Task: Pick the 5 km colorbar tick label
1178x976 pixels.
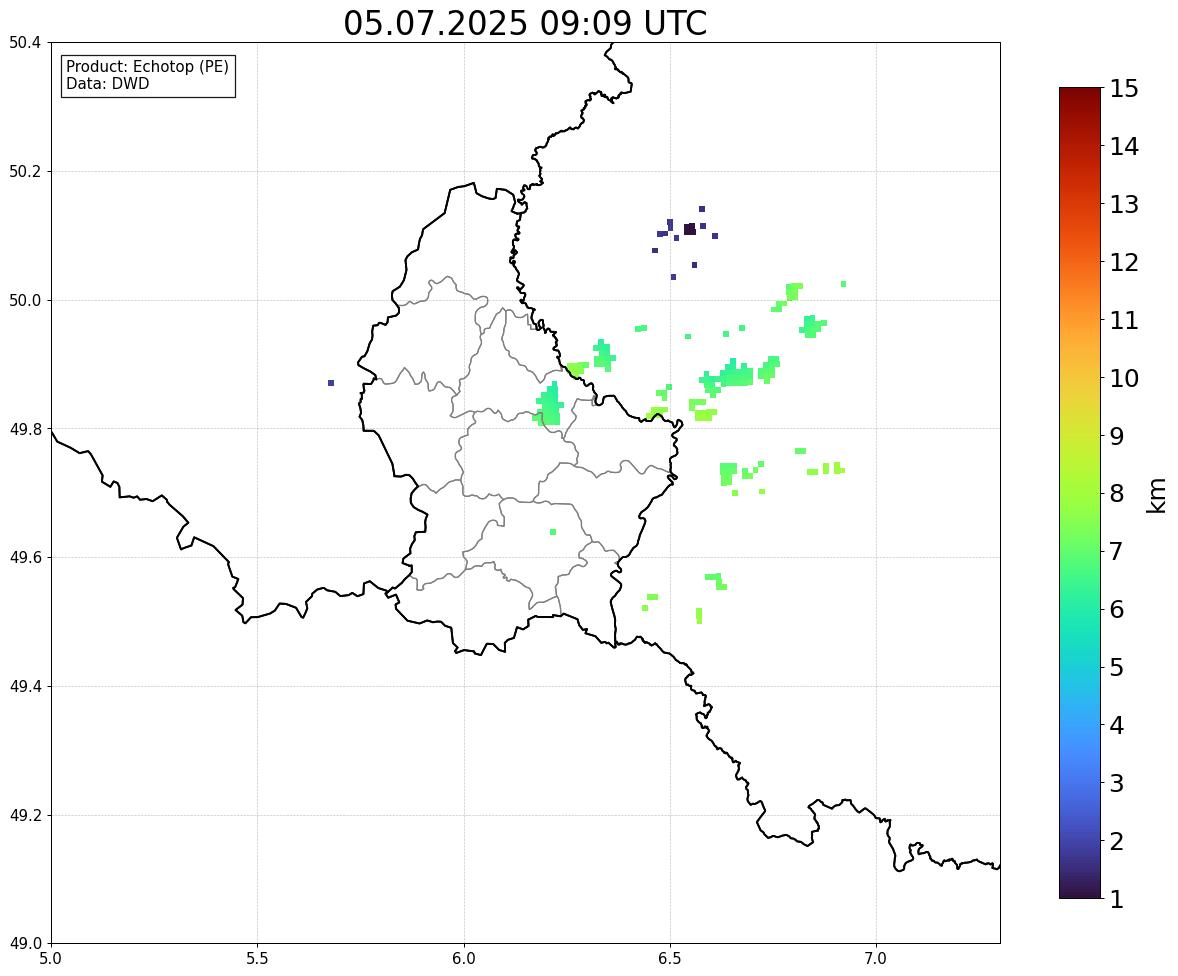Action: pyautogui.click(x=1117, y=667)
